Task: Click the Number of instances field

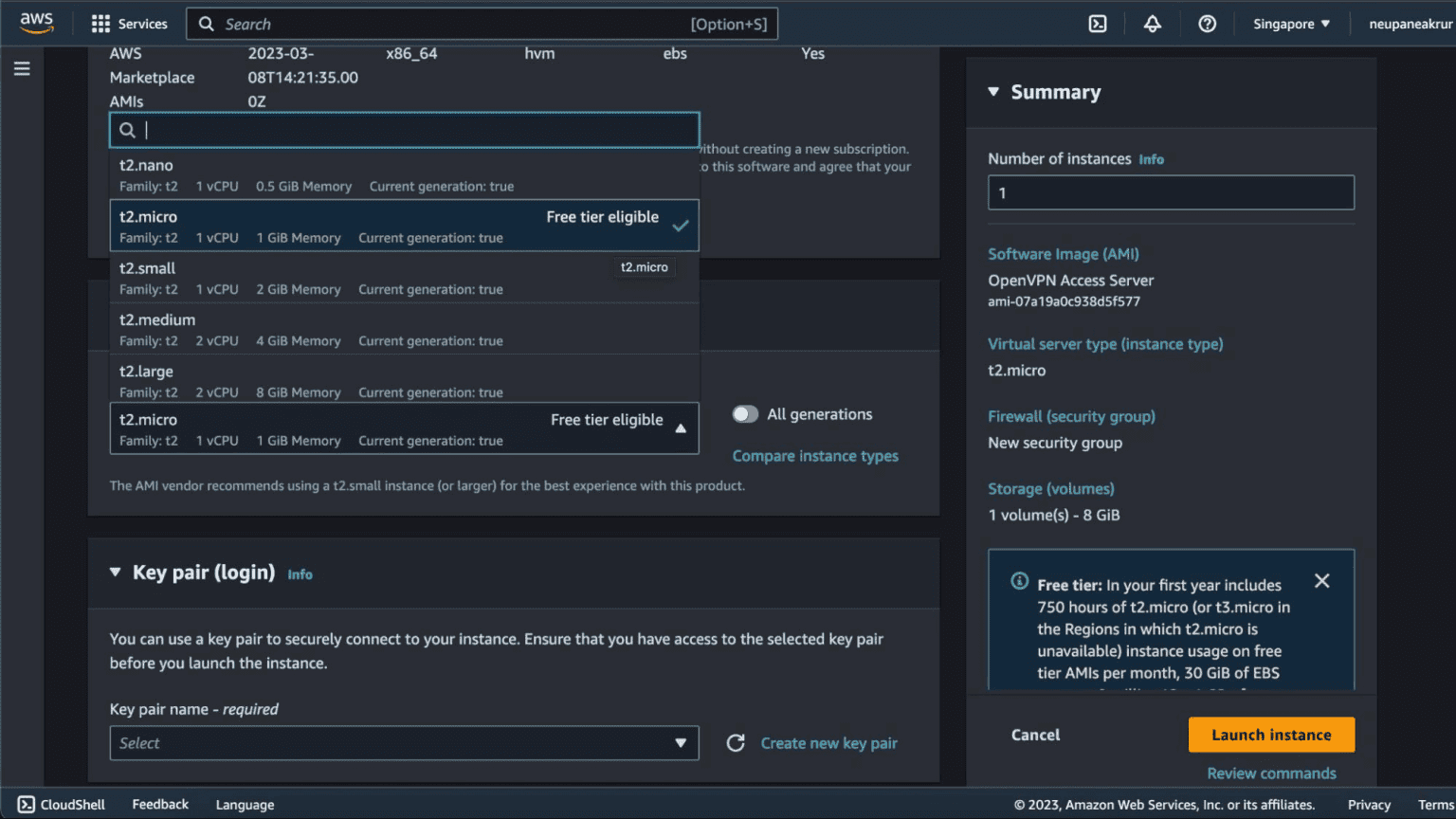Action: tap(1170, 192)
